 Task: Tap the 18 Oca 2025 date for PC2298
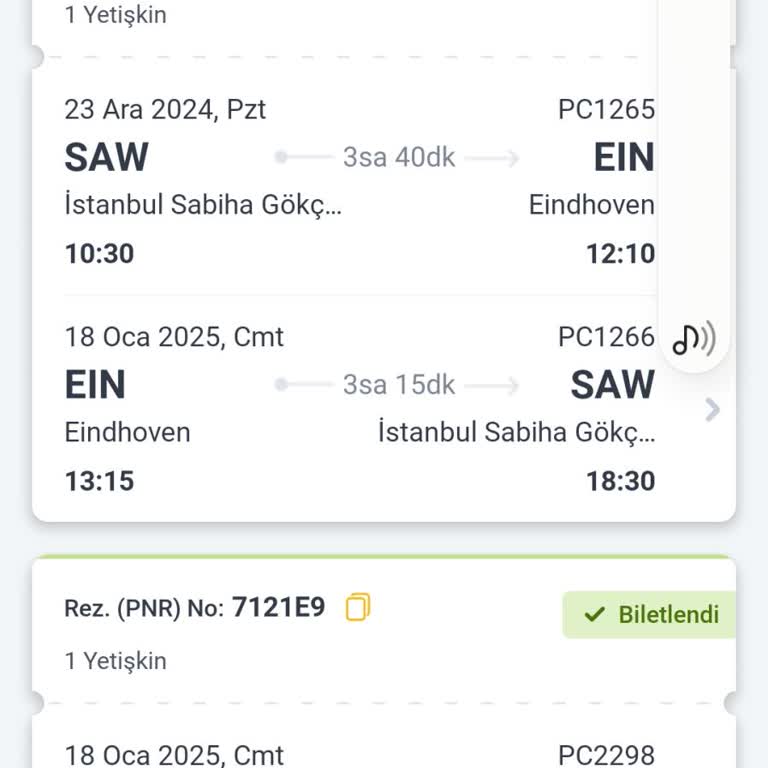174,754
